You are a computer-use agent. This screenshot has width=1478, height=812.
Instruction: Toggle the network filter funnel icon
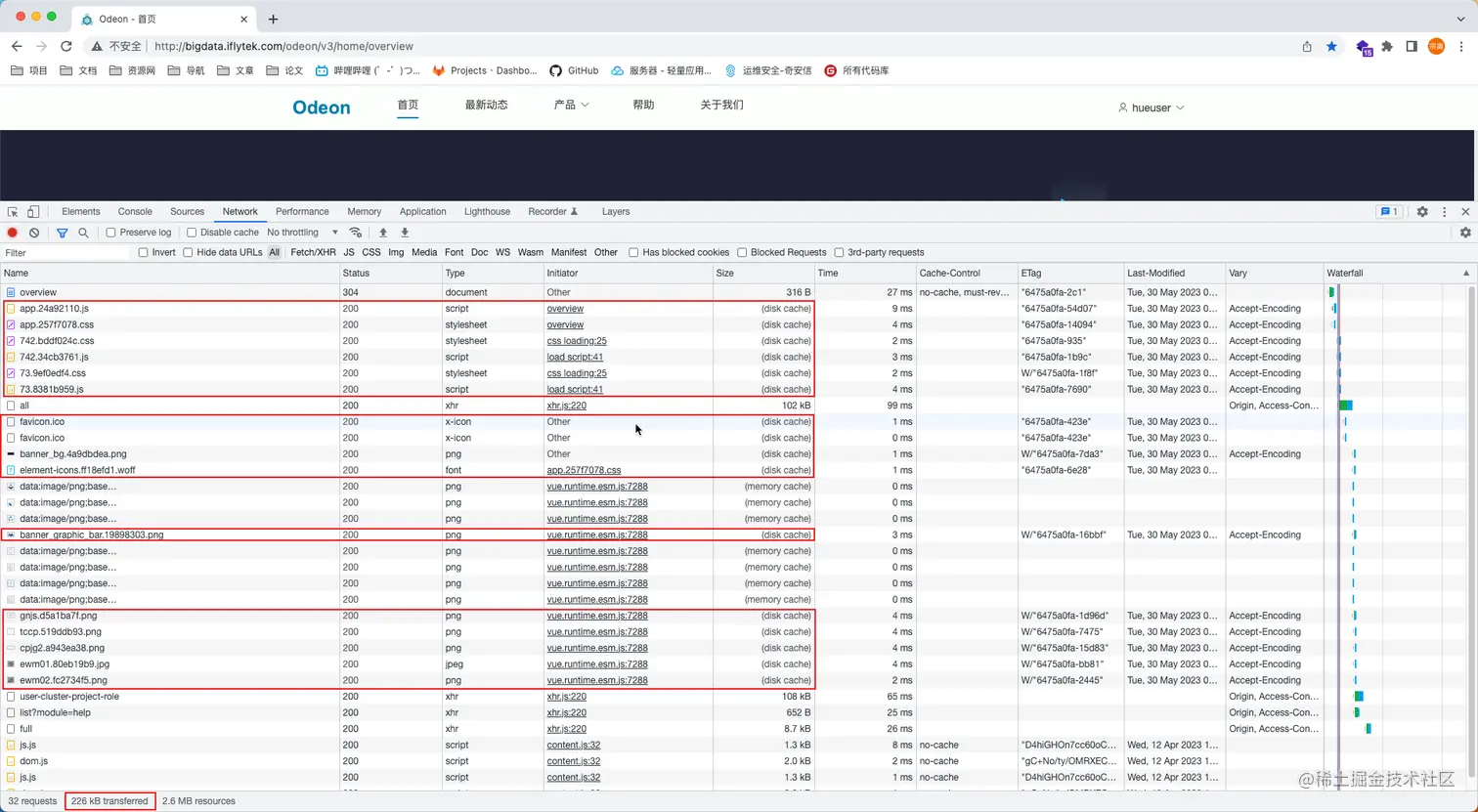[62, 233]
